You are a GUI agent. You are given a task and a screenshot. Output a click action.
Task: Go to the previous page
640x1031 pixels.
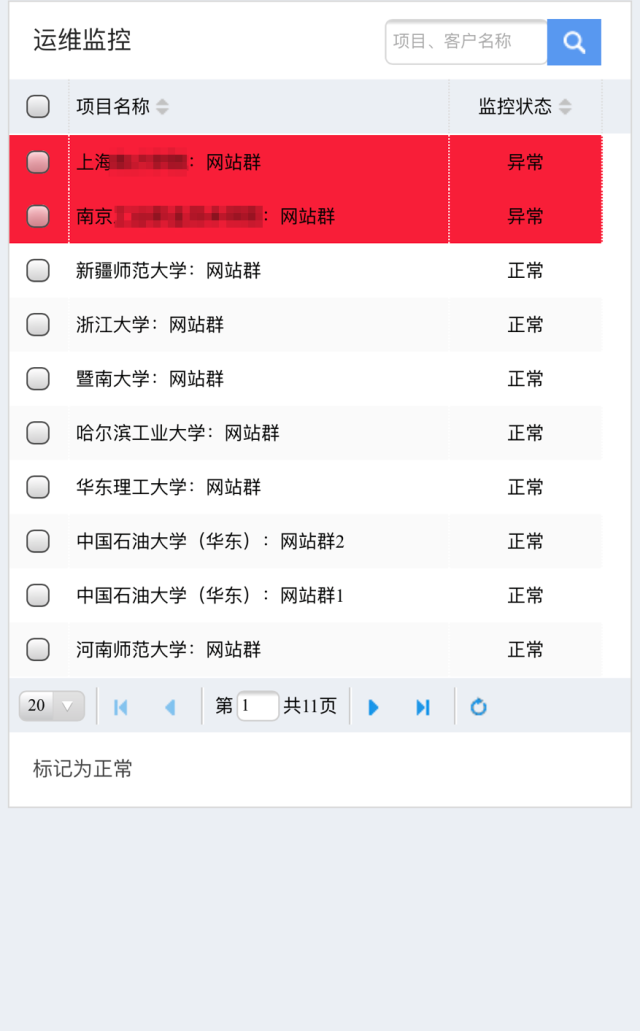coord(170,707)
